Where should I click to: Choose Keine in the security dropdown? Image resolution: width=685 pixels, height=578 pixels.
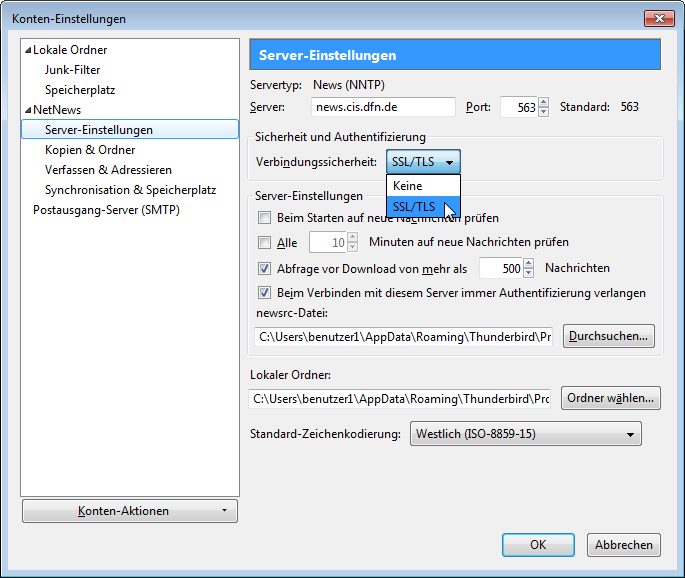pyautogui.click(x=409, y=186)
